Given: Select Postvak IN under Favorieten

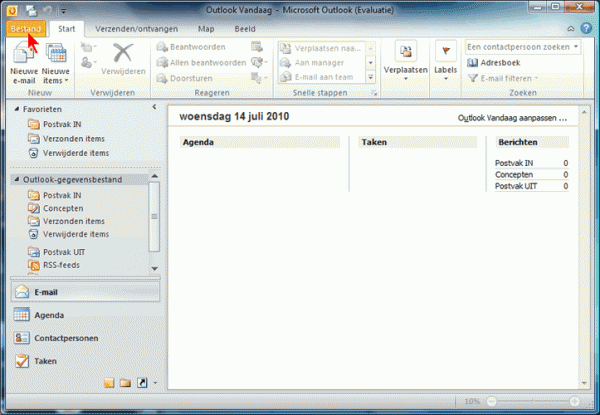Looking at the screenshot, I should click(55, 124).
